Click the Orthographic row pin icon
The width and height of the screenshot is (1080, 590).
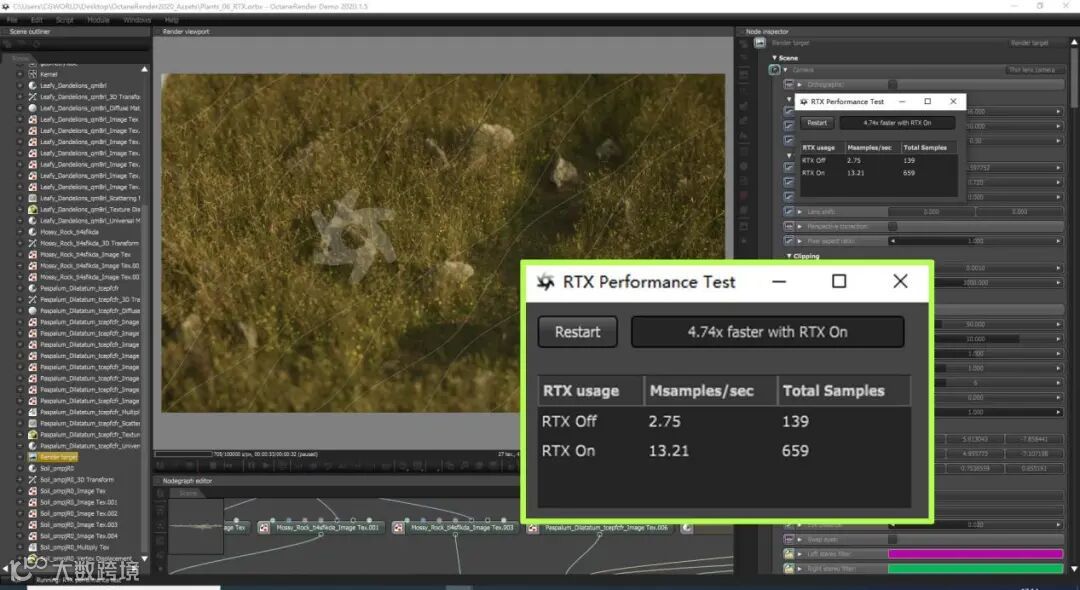point(789,85)
